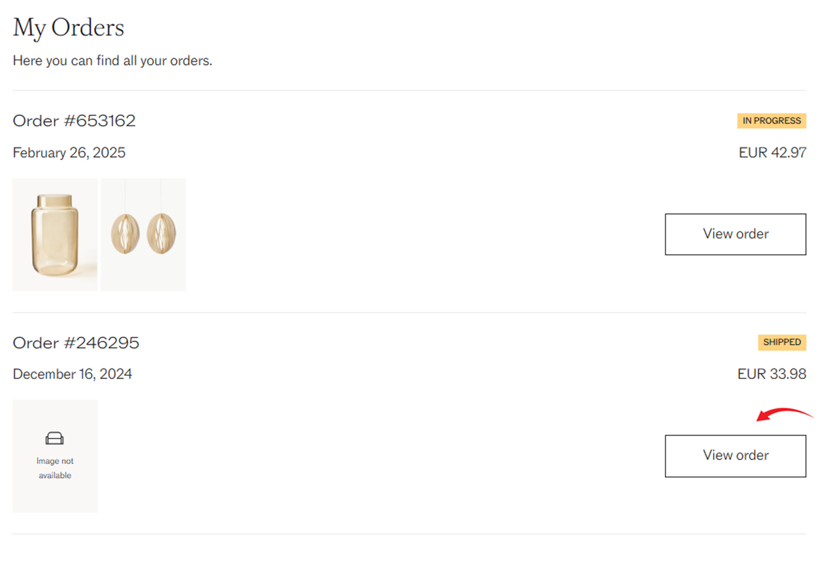Click the lid of the vase image
Viewport: 832px width, 561px height.
[54, 201]
